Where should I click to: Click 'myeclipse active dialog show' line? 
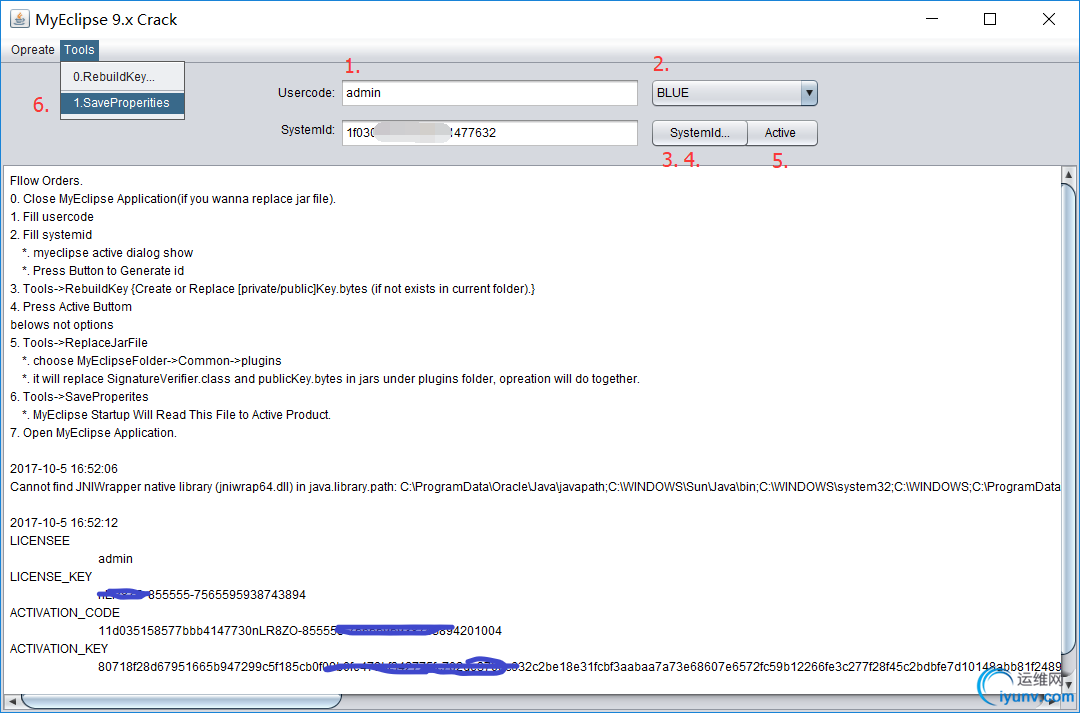(x=107, y=252)
